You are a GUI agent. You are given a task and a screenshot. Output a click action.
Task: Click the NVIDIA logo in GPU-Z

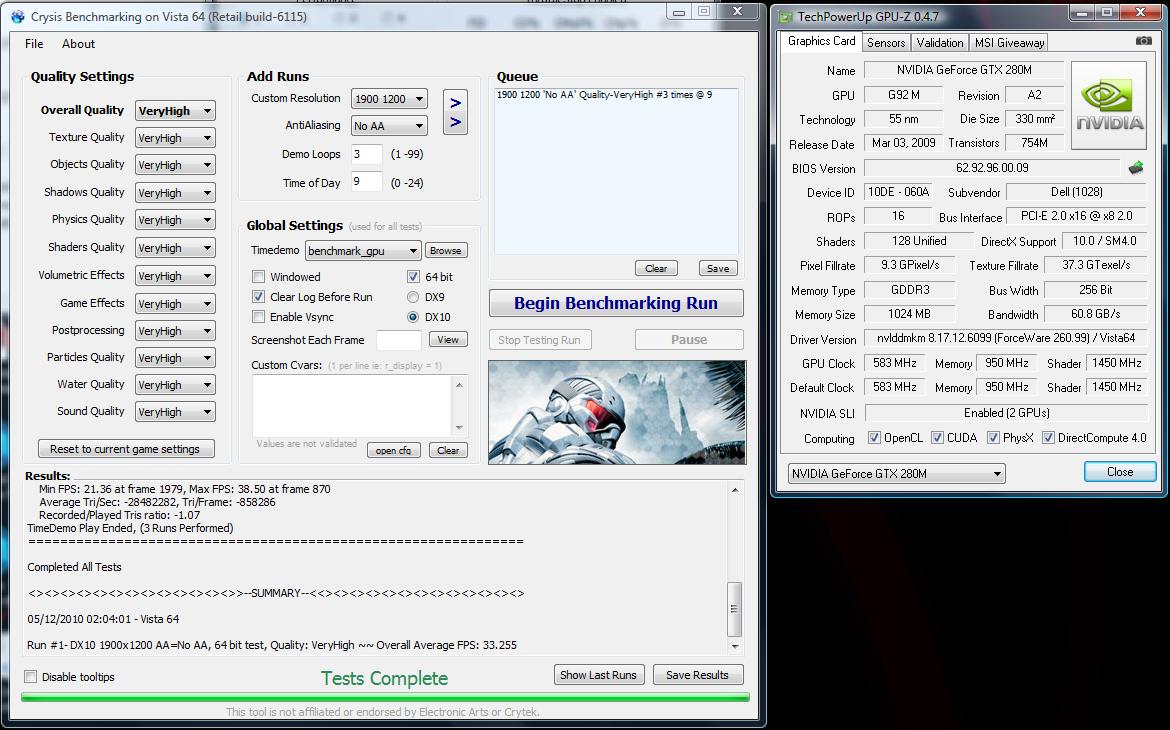[1109, 105]
